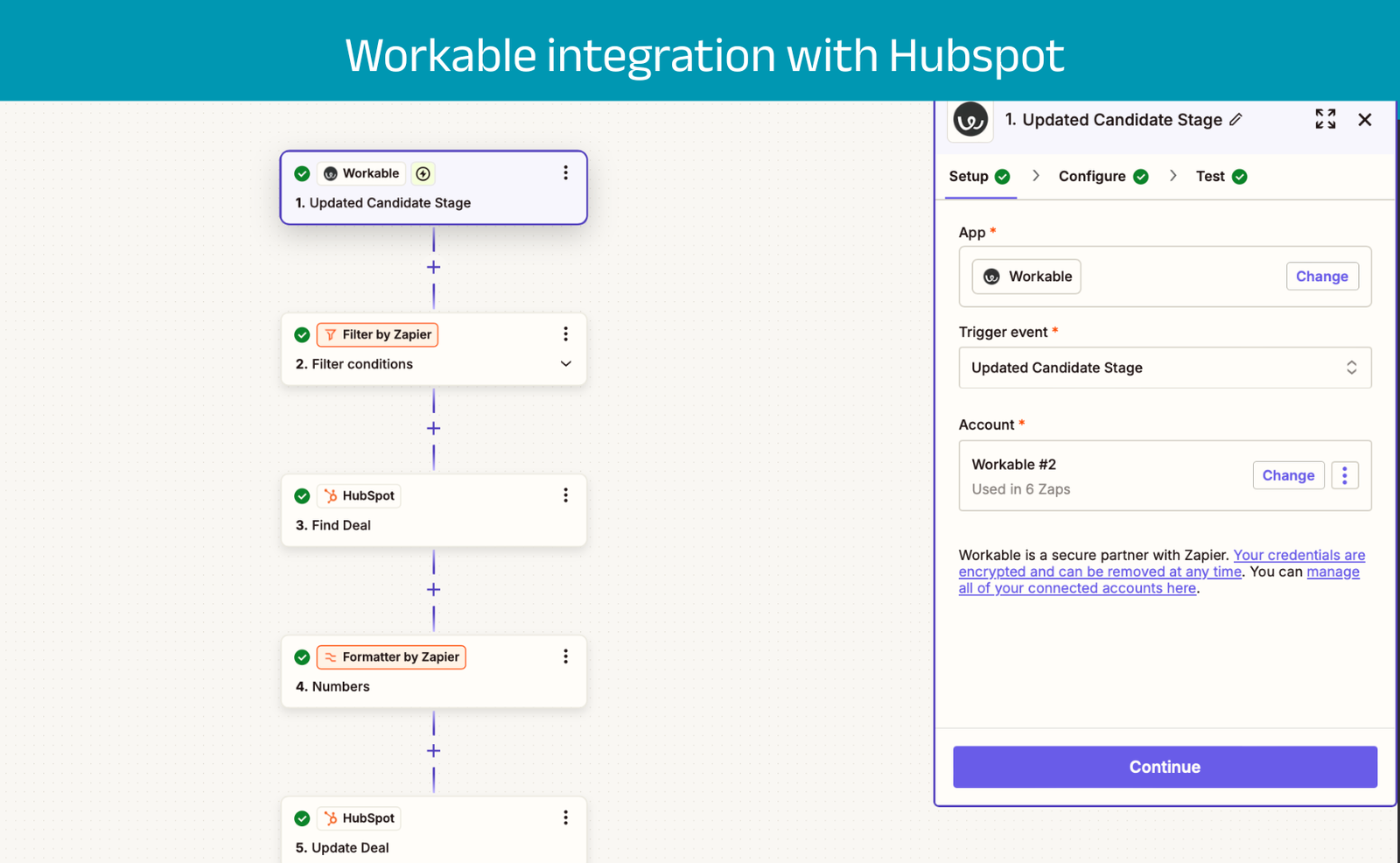
Task: Click the Formatter by Zapier badge
Action: pyautogui.click(x=391, y=656)
